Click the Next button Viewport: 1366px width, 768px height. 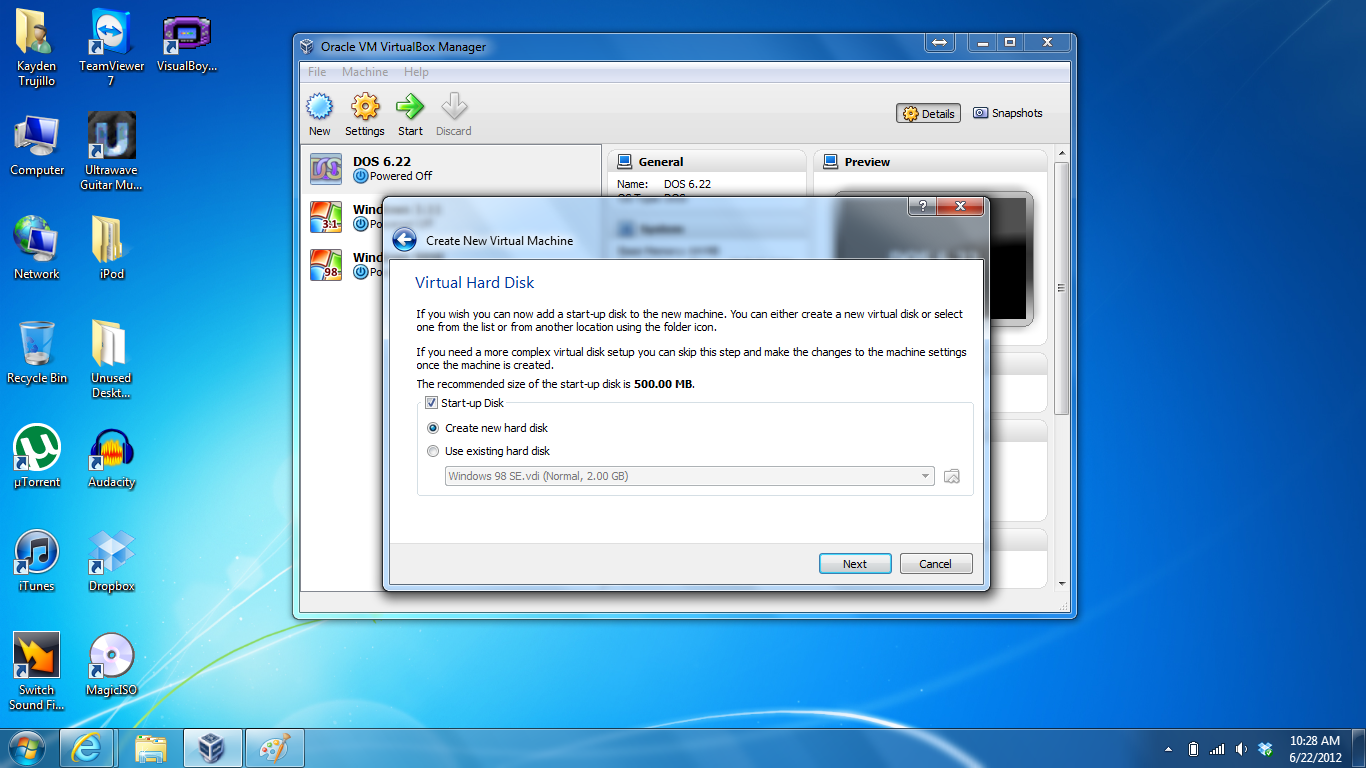click(855, 564)
